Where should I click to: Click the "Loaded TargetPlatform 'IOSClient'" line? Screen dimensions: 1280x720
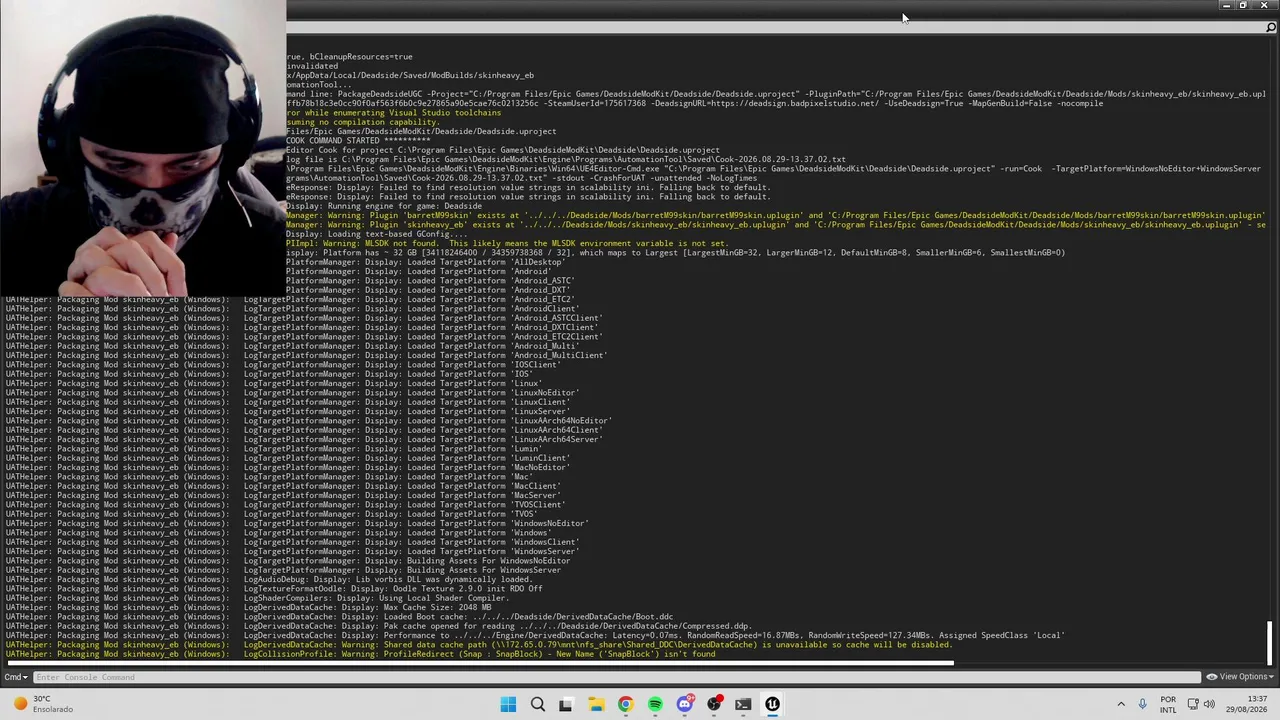tap(282, 365)
